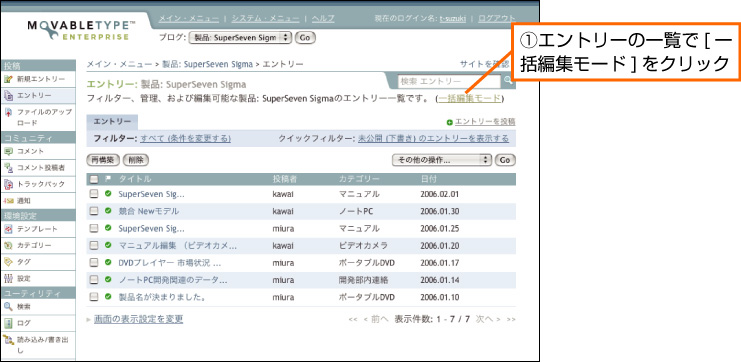Click Go button beside その他の操作
This screenshot has height=362, width=741.
505,160
